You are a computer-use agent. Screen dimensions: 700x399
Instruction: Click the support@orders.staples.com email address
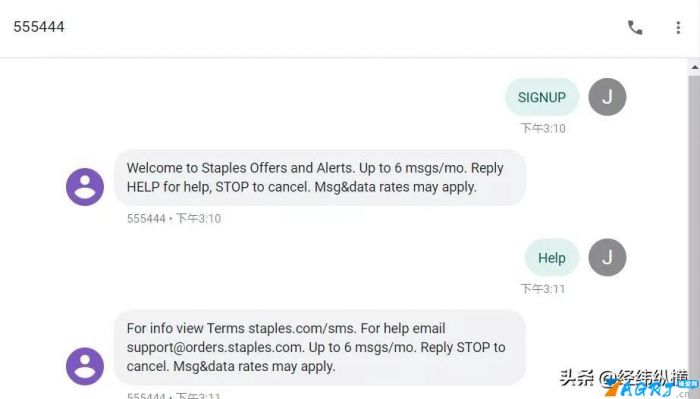(215, 347)
